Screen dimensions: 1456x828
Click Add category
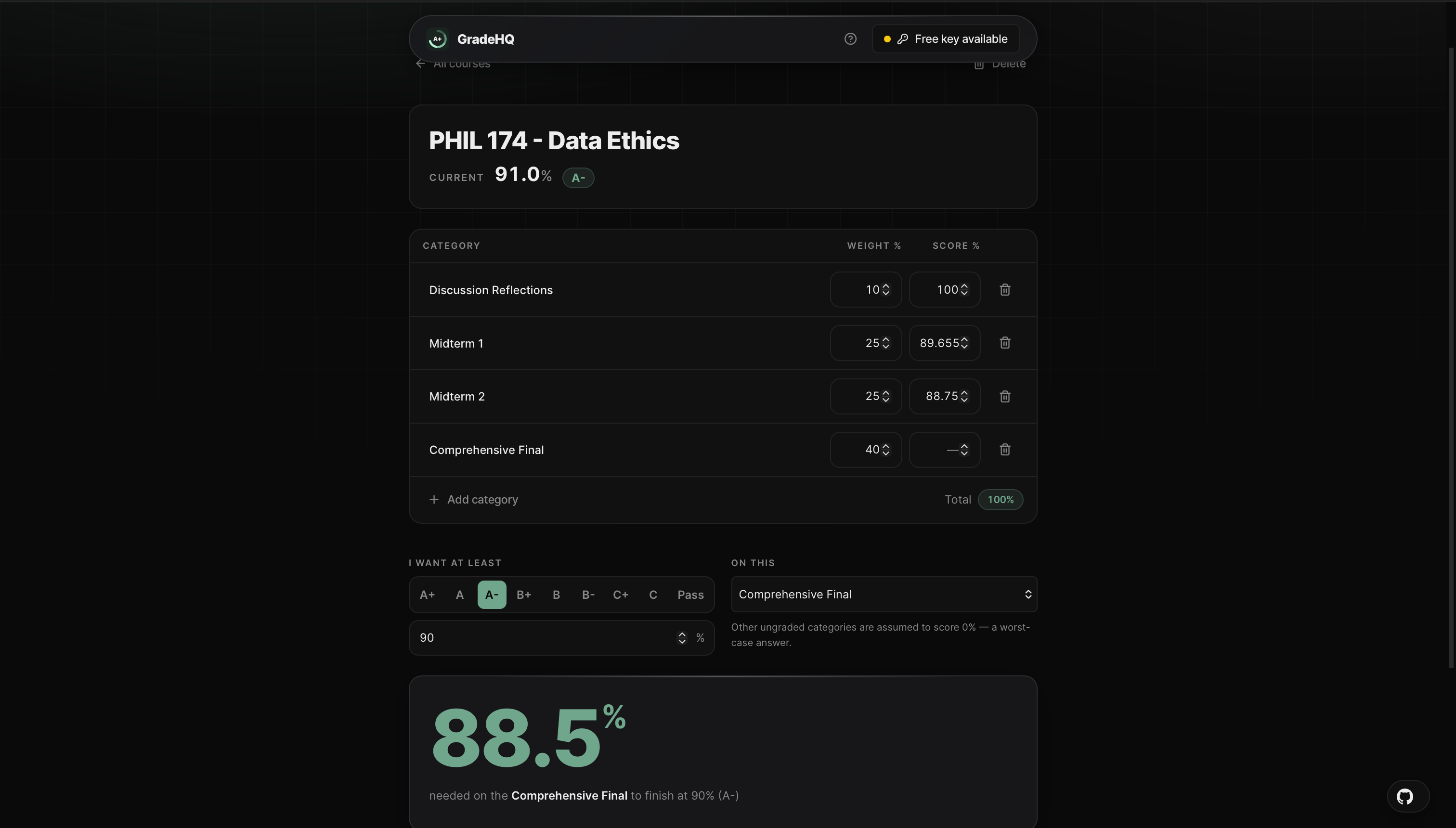(474, 499)
